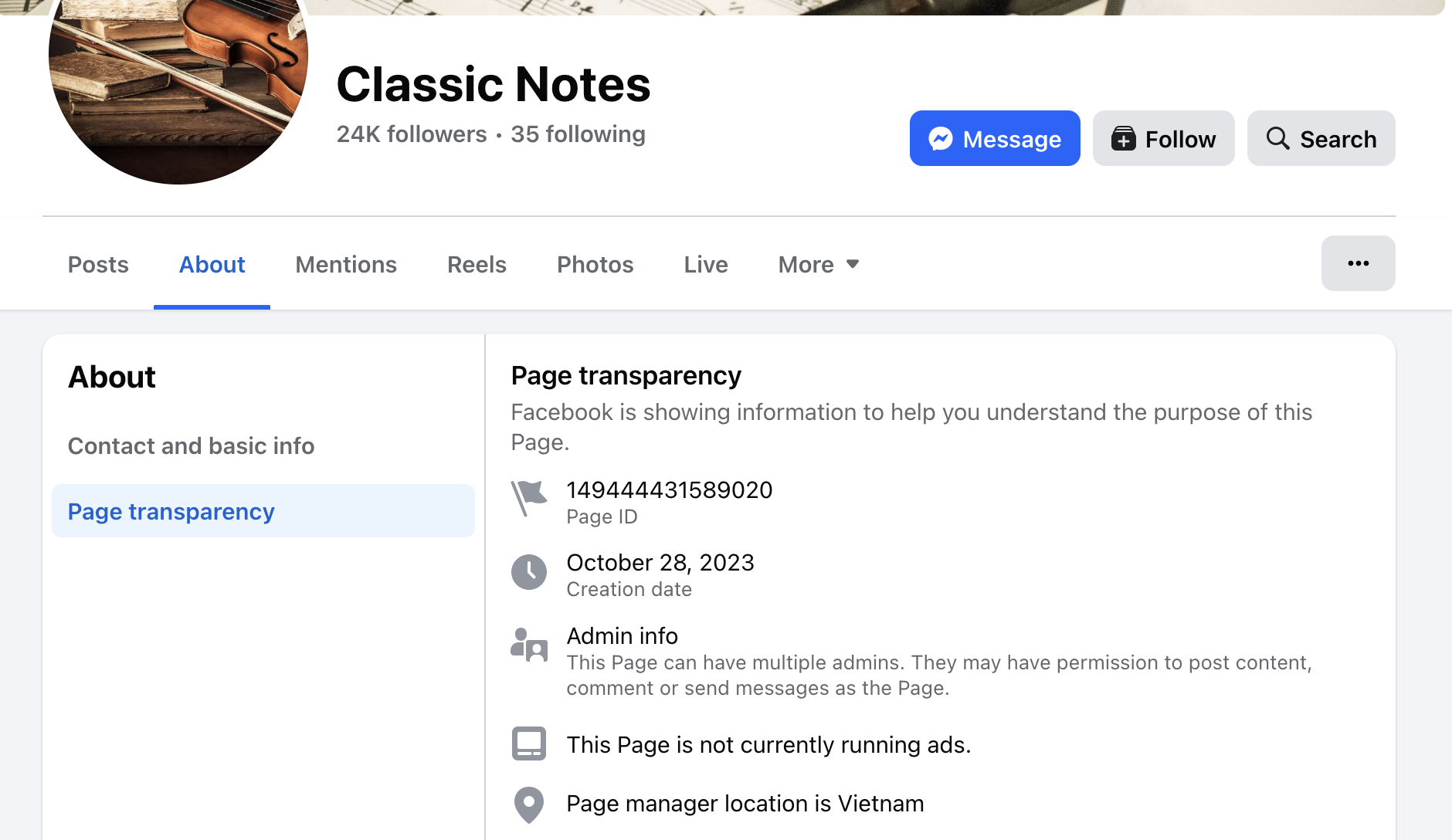Click the Admin info people icon
The width and height of the screenshot is (1452, 840).
[x=529, y=645]
